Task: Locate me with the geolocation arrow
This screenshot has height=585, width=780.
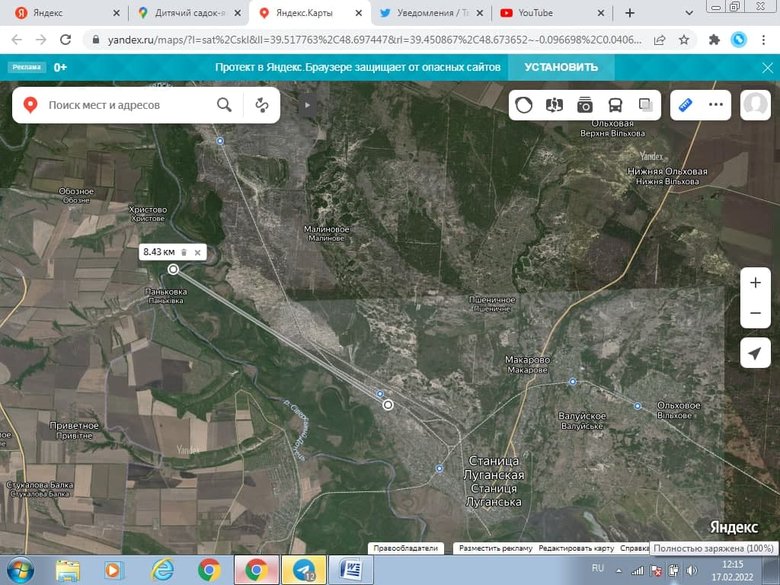Action: click(755, 353)
